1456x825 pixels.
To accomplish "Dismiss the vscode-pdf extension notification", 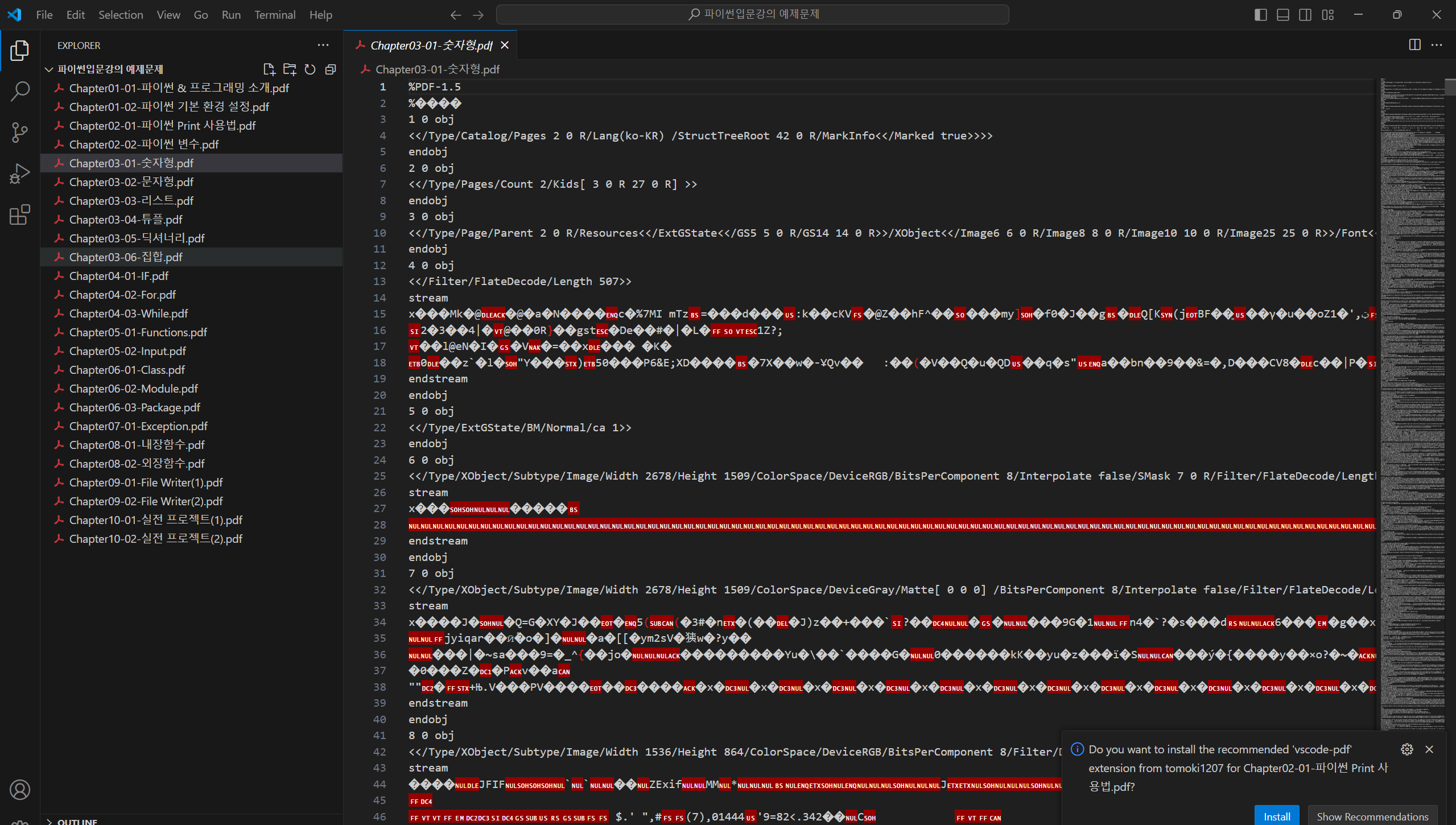I will point(1429,749).
